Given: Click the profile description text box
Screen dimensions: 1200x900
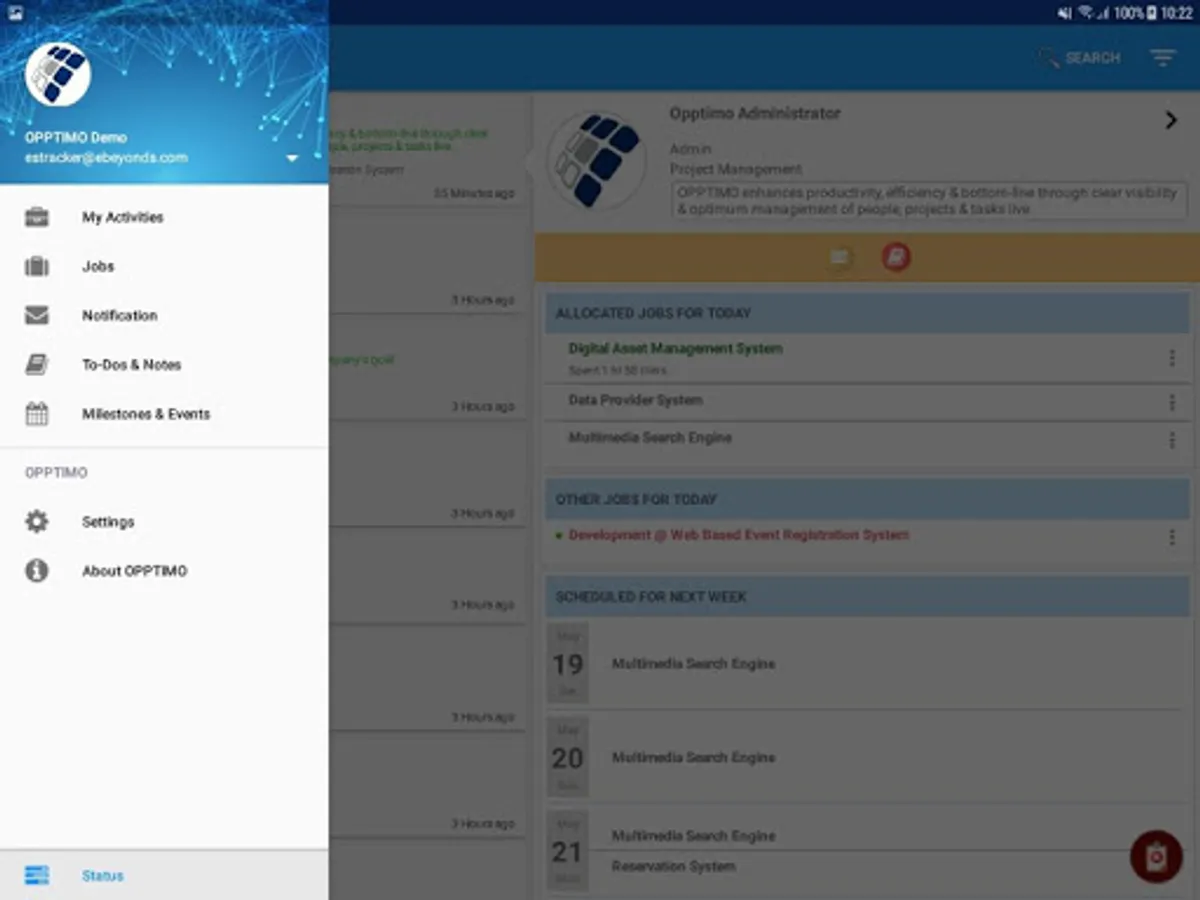Looking at the screenshot, I should coord(930,200).
